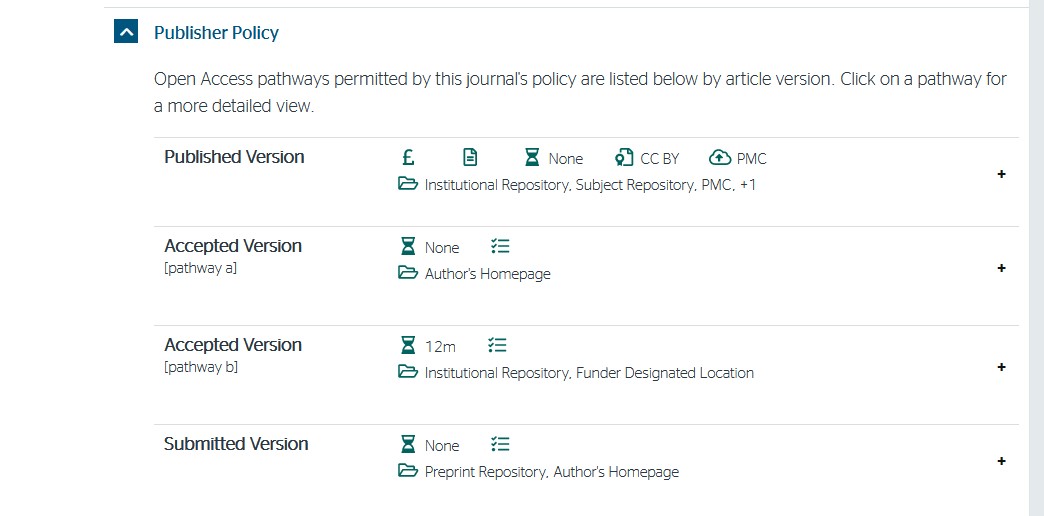Click the pound sterling fee icon
The height and width of the screenshot is (516, 1044).
(x=409, y=158)
